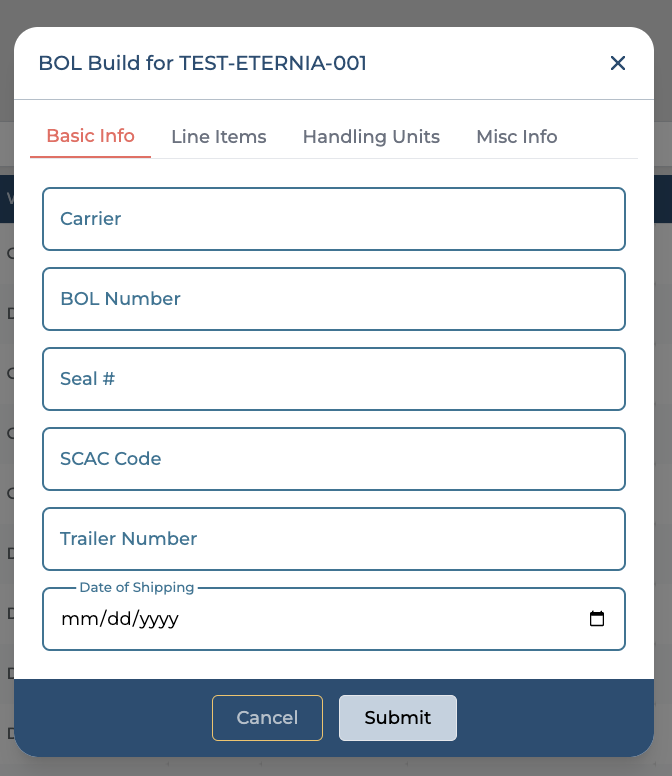
Task: Go to the Handling Units tab
Action: point(371,137)
